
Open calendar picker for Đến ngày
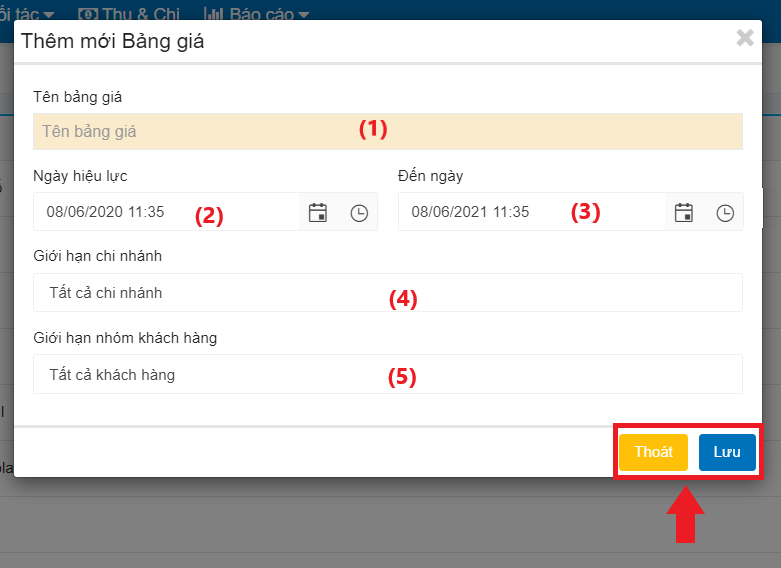pos(684,212)
